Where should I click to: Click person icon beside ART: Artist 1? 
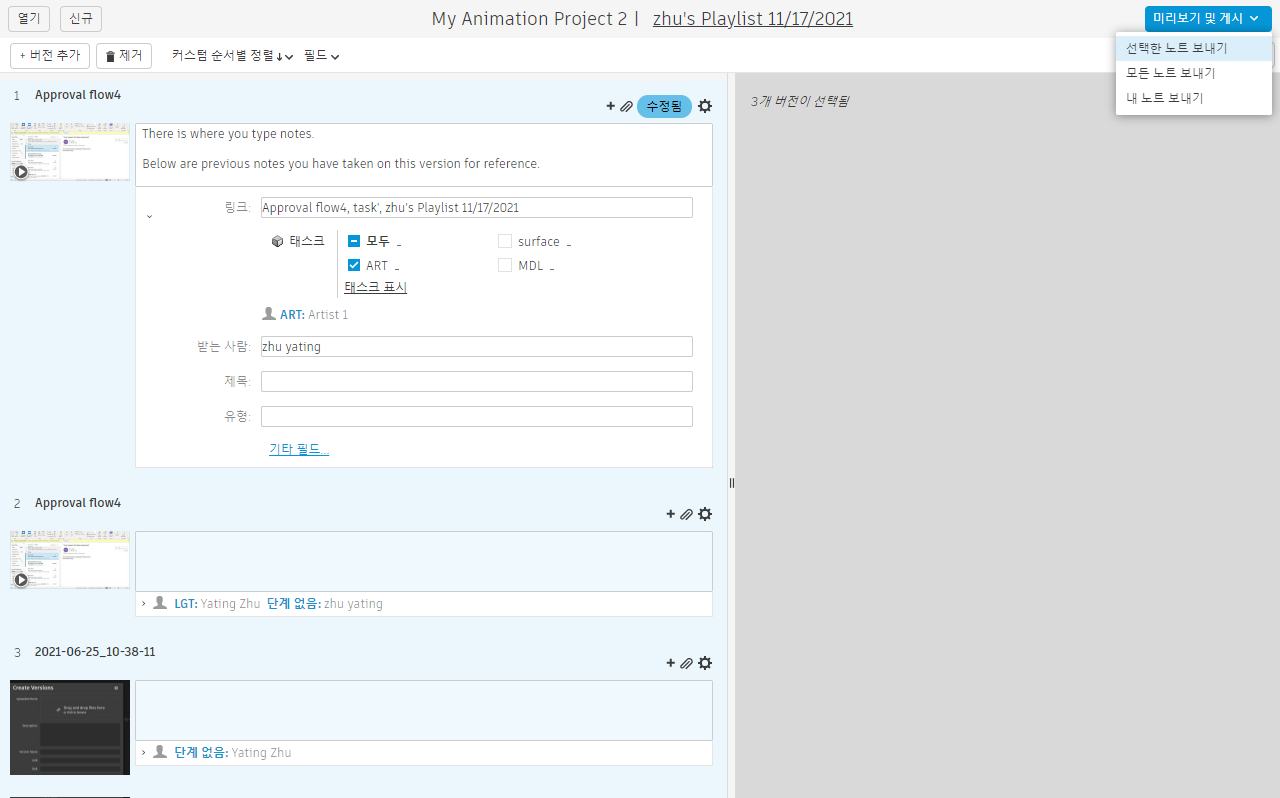tap(268, 314)
